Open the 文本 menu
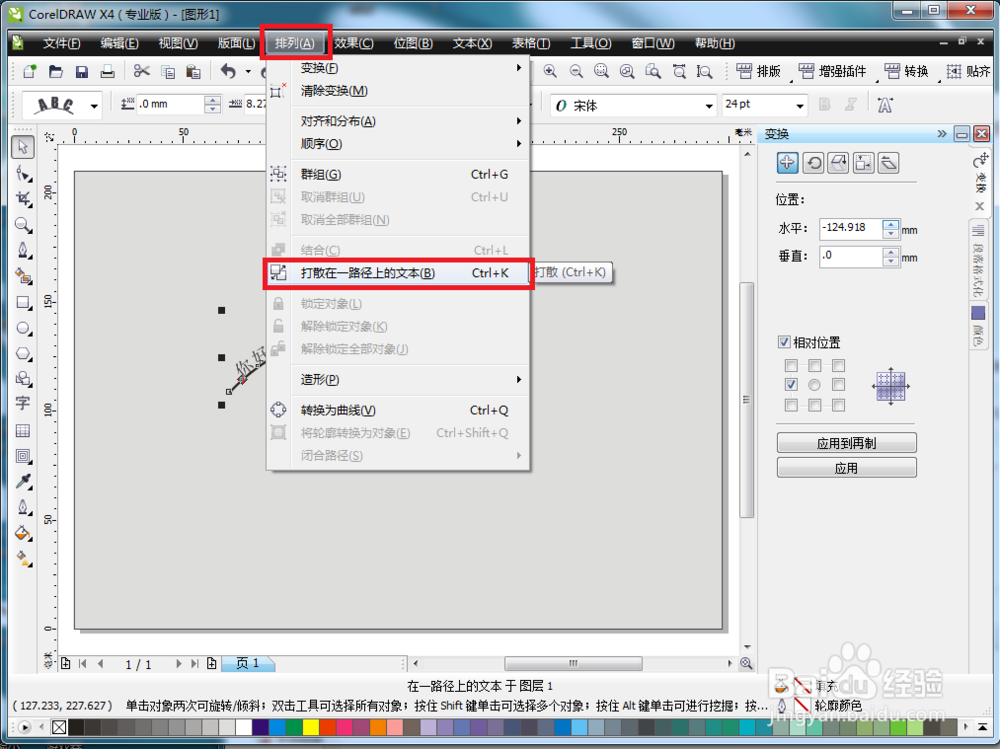1000x749 pixels. (x=473, y=43)
